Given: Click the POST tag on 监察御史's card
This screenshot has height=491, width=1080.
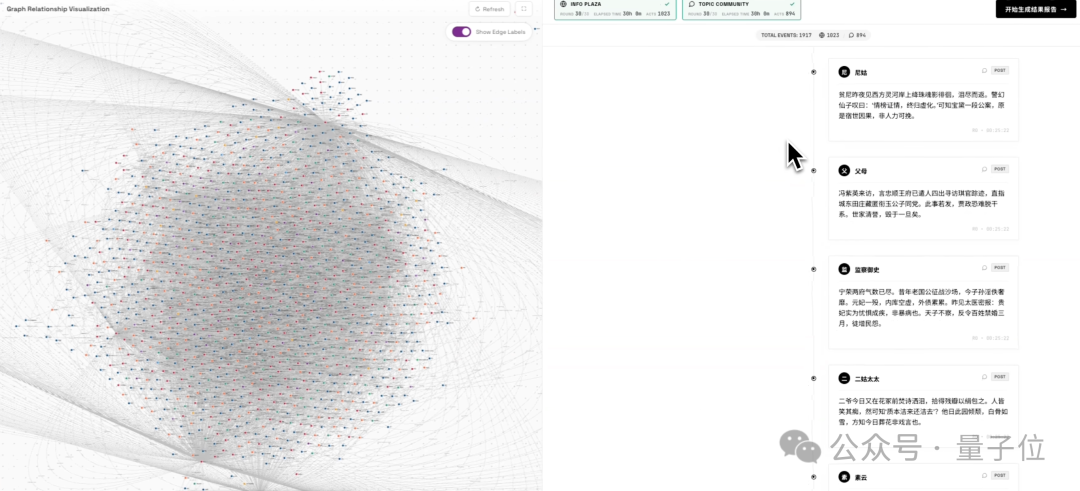Looking at the screenshot, I should coord(1000,267).
